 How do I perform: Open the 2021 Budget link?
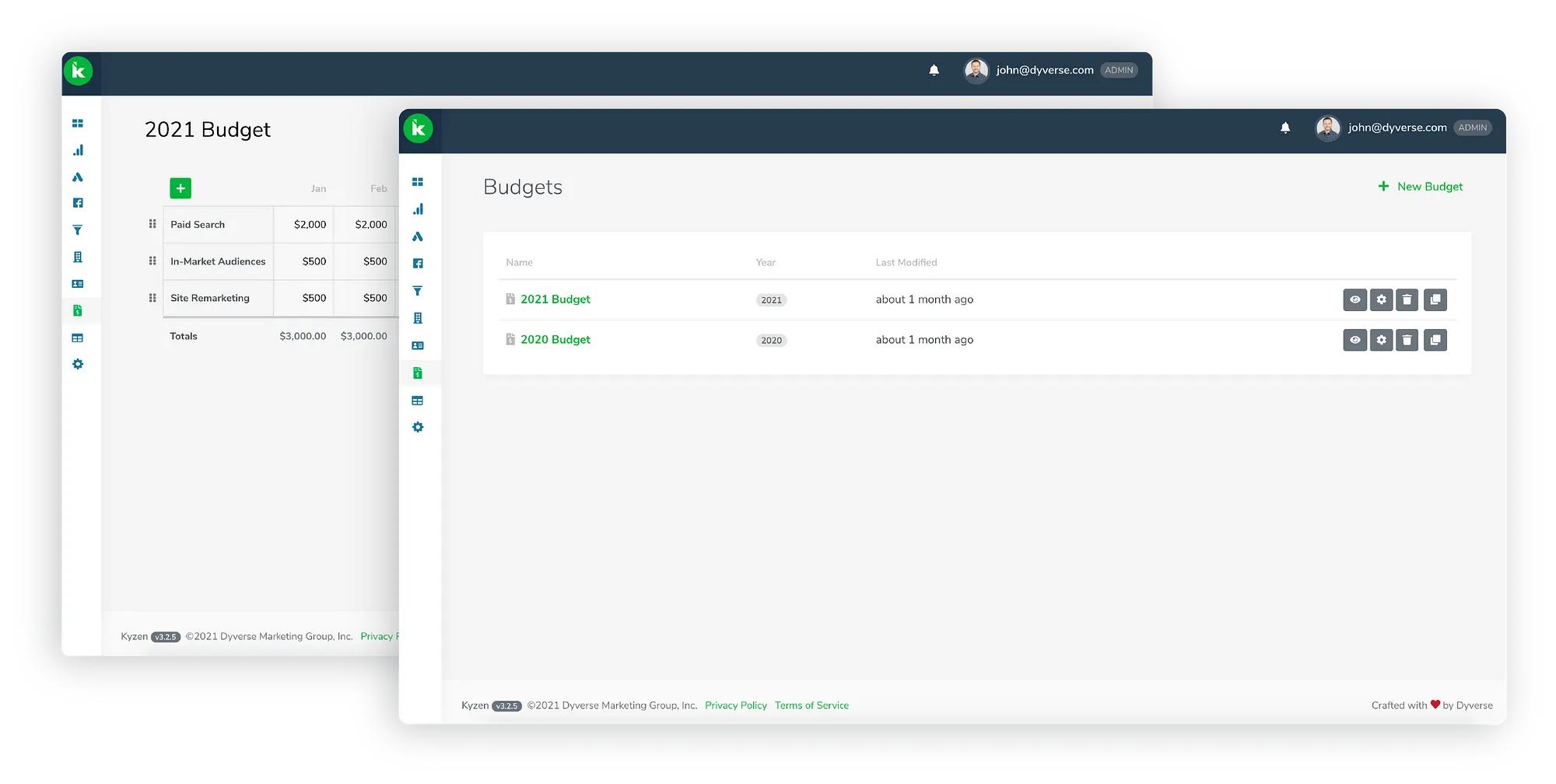coord(555,299)
